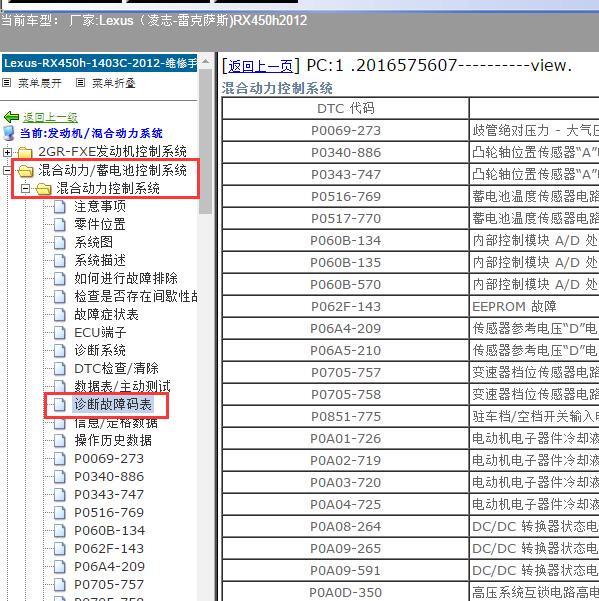
Task: Click document icon beside sidebar P0340-886
Action: [x=59, y=477]
